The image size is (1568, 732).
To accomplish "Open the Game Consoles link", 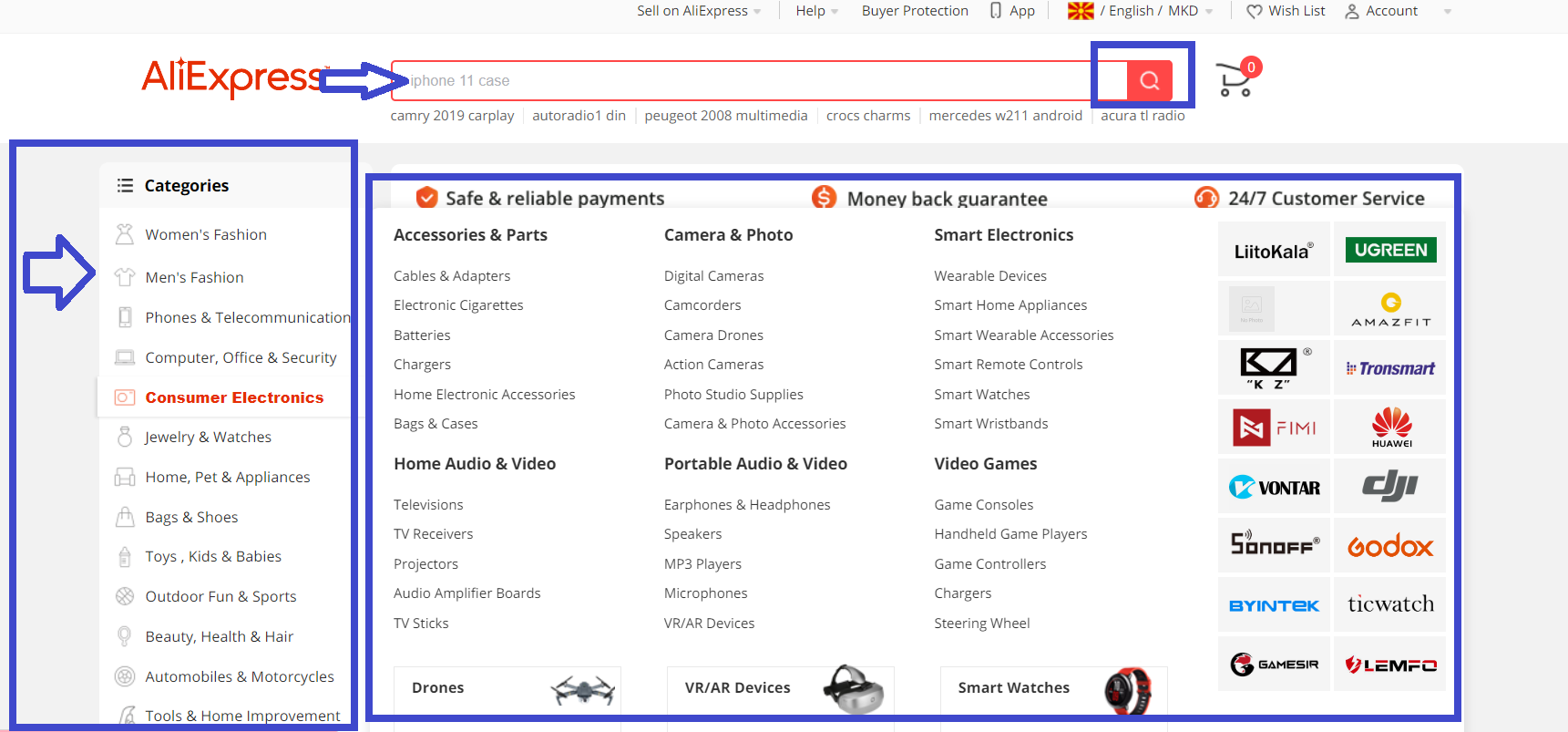I will click(983, 504).
